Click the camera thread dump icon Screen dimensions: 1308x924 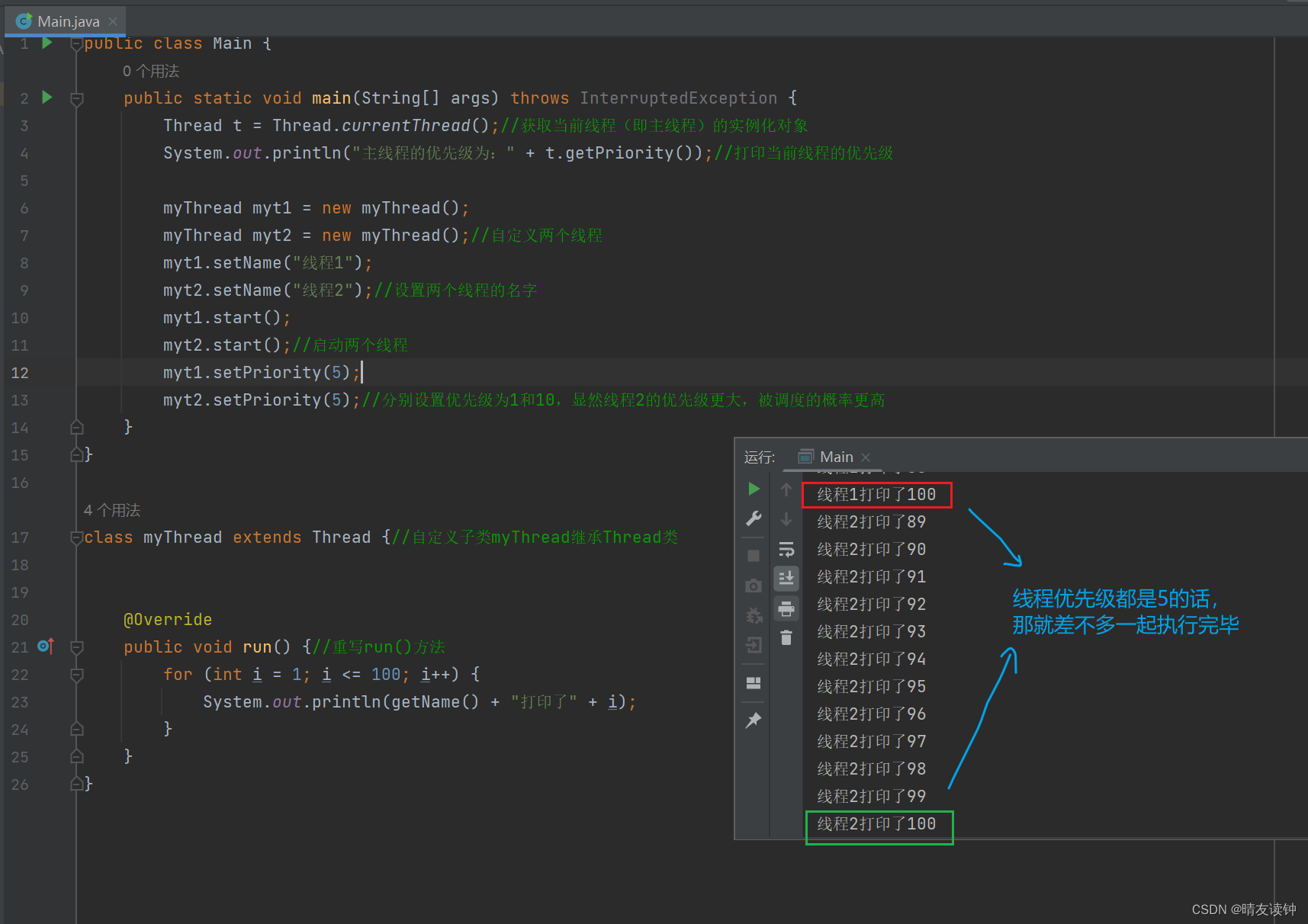754,586
